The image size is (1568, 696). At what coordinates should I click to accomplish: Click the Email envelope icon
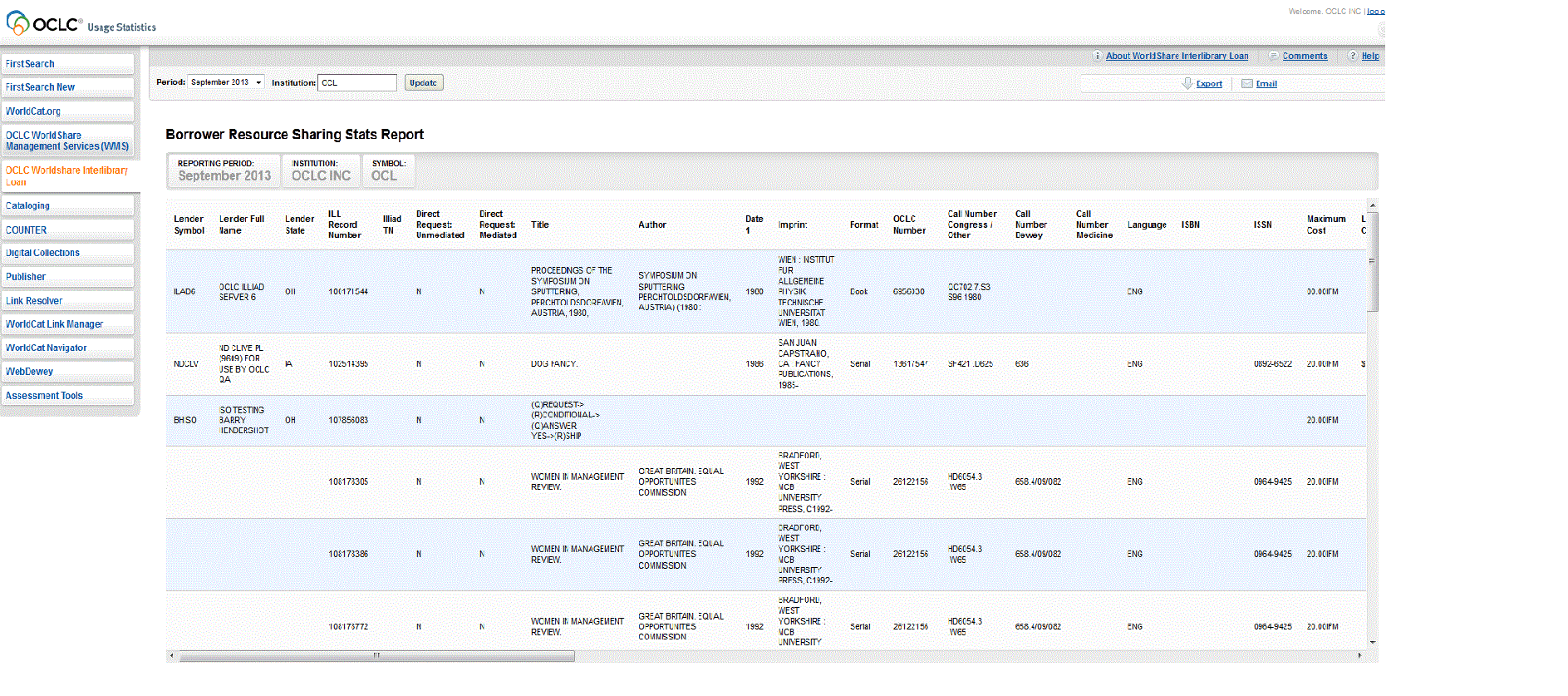click(1246, 83)
